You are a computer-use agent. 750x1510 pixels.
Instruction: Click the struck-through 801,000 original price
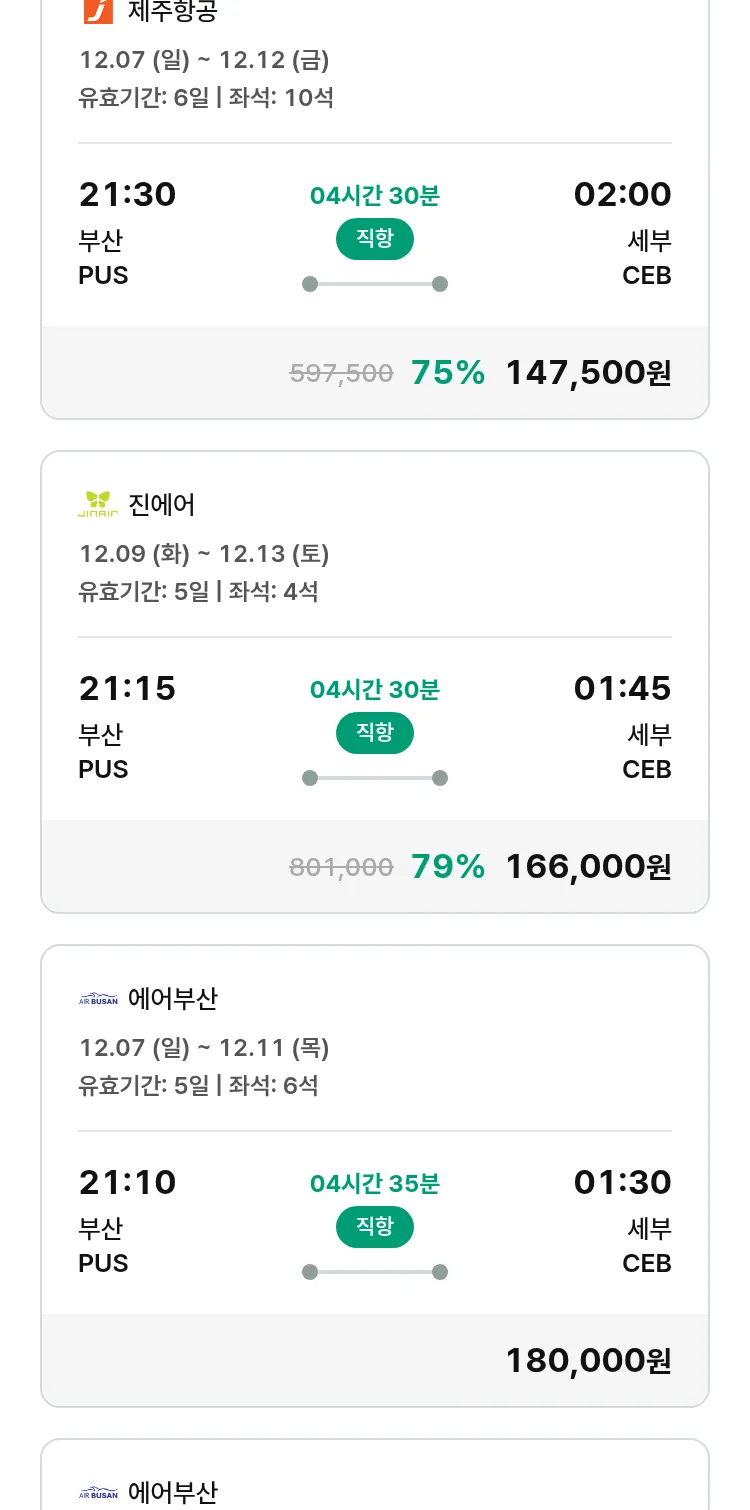pyautogui.click(x=341, y=868)
